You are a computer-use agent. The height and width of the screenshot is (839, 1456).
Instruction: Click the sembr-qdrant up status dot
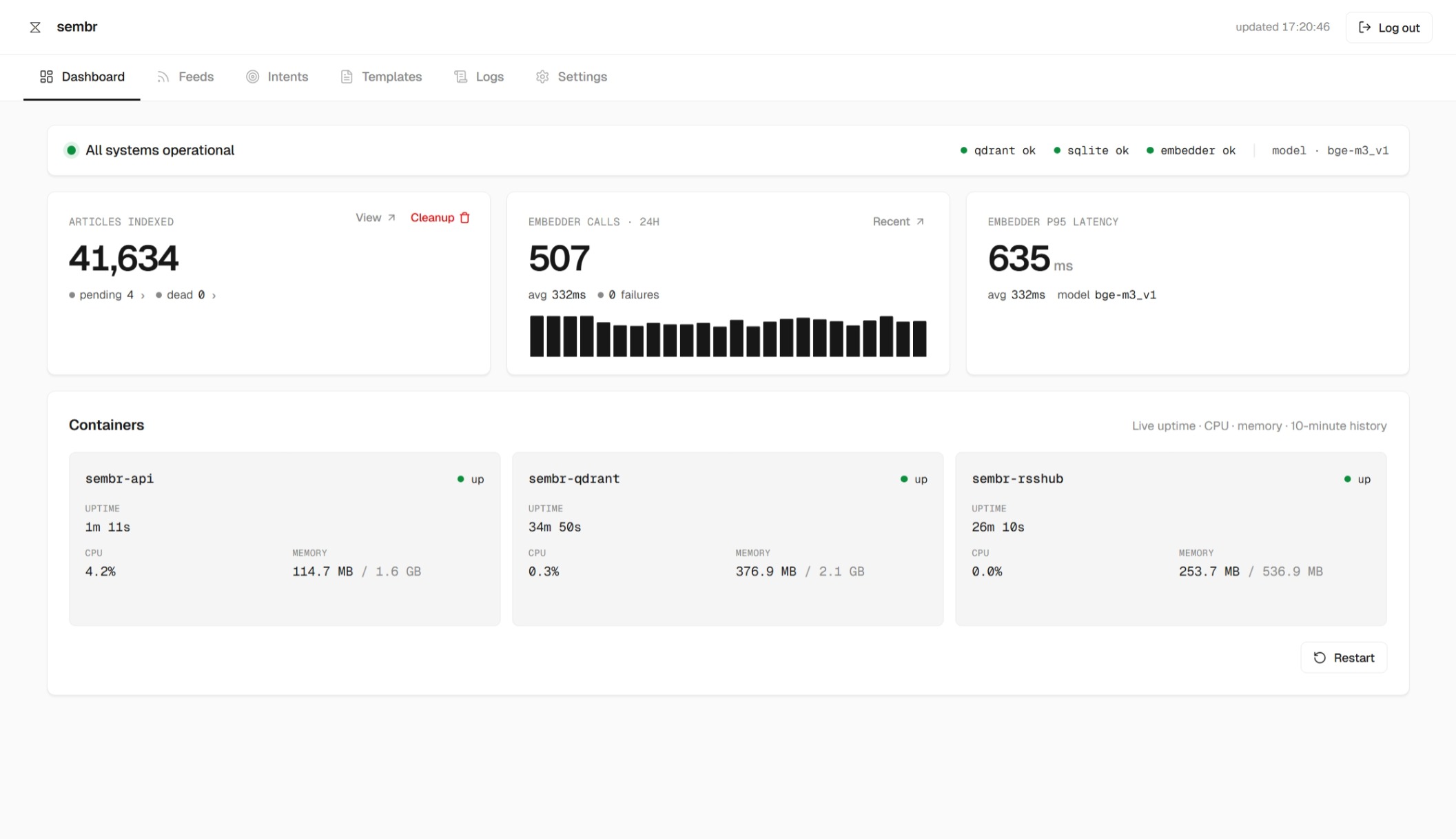[x=904, y=479]
